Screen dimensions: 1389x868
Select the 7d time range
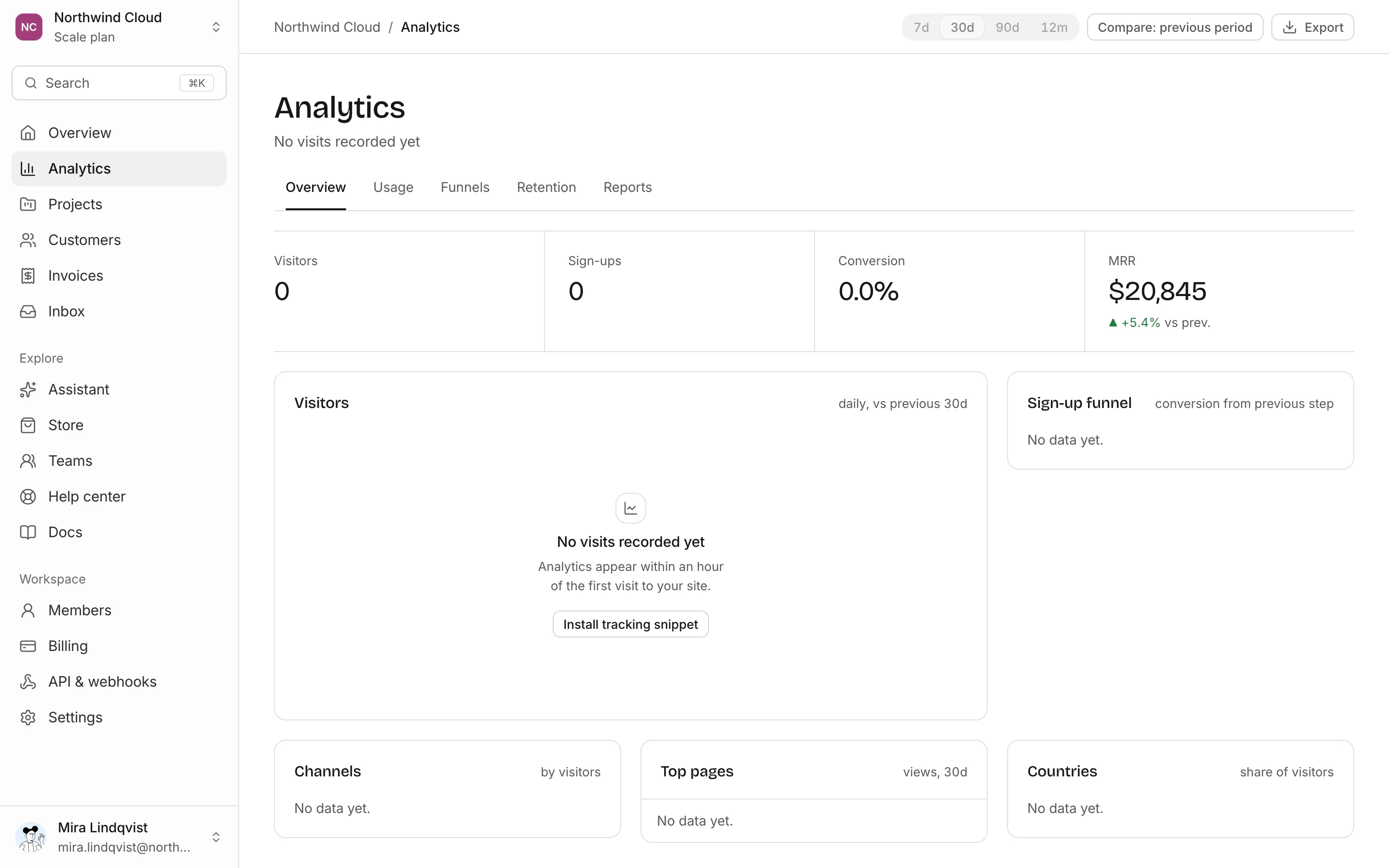[921, 27]
